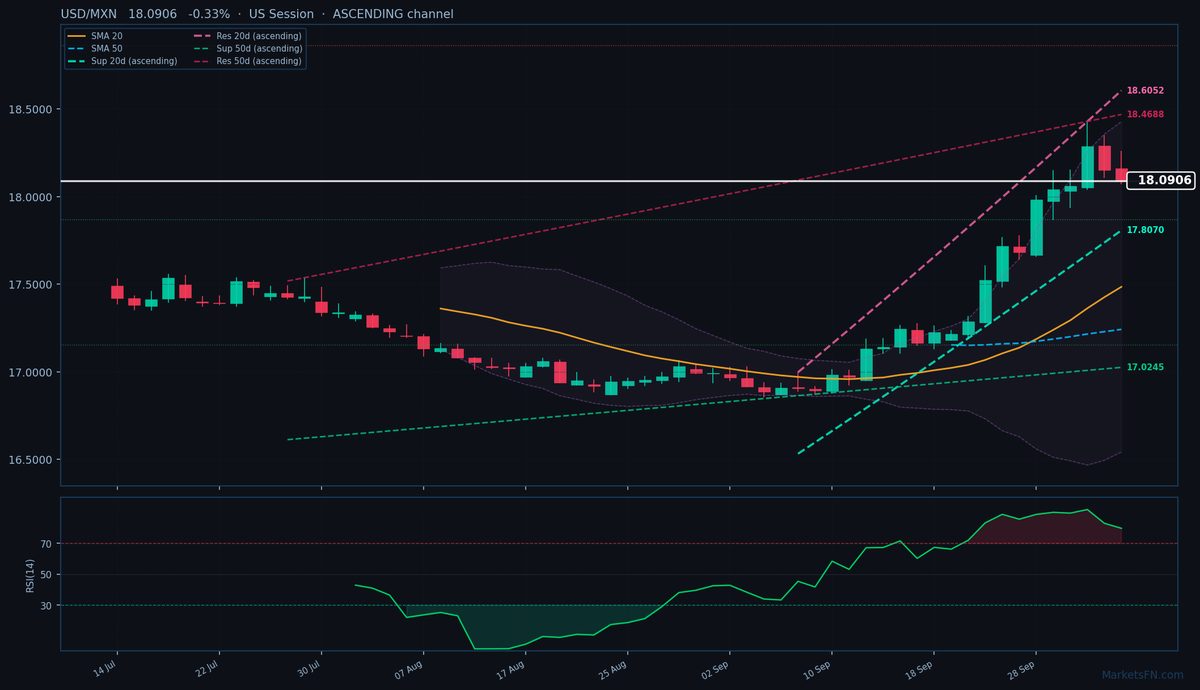Click the RSI(14) axis label
Screen dimensions: 1200x690
29,574
